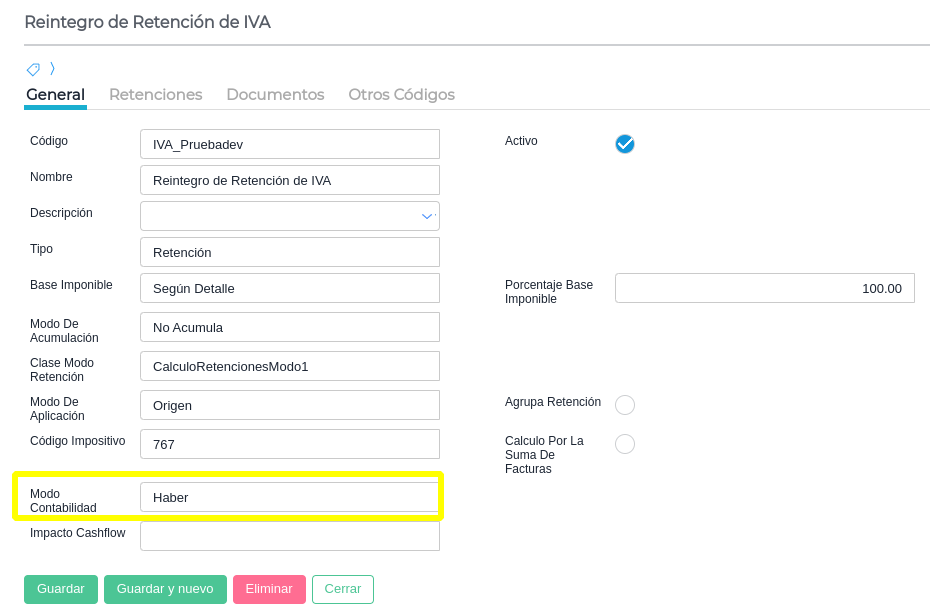The height and width of the screenshot is (616, 930).
Task: Enable the Agrupa Retención option
Action: [x=625, y=405]
